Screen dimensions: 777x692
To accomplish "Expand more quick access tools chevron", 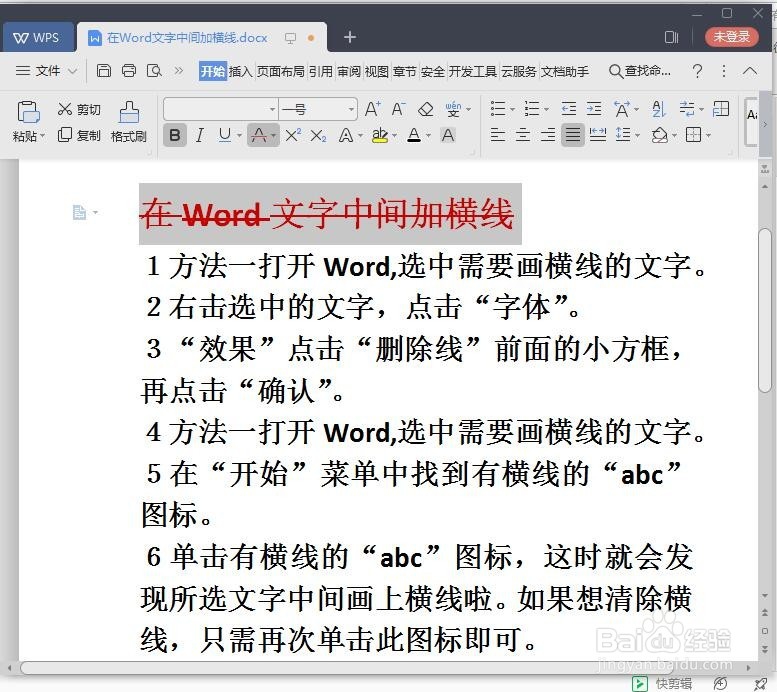I will pyautogui.click(x=179, y=71).
